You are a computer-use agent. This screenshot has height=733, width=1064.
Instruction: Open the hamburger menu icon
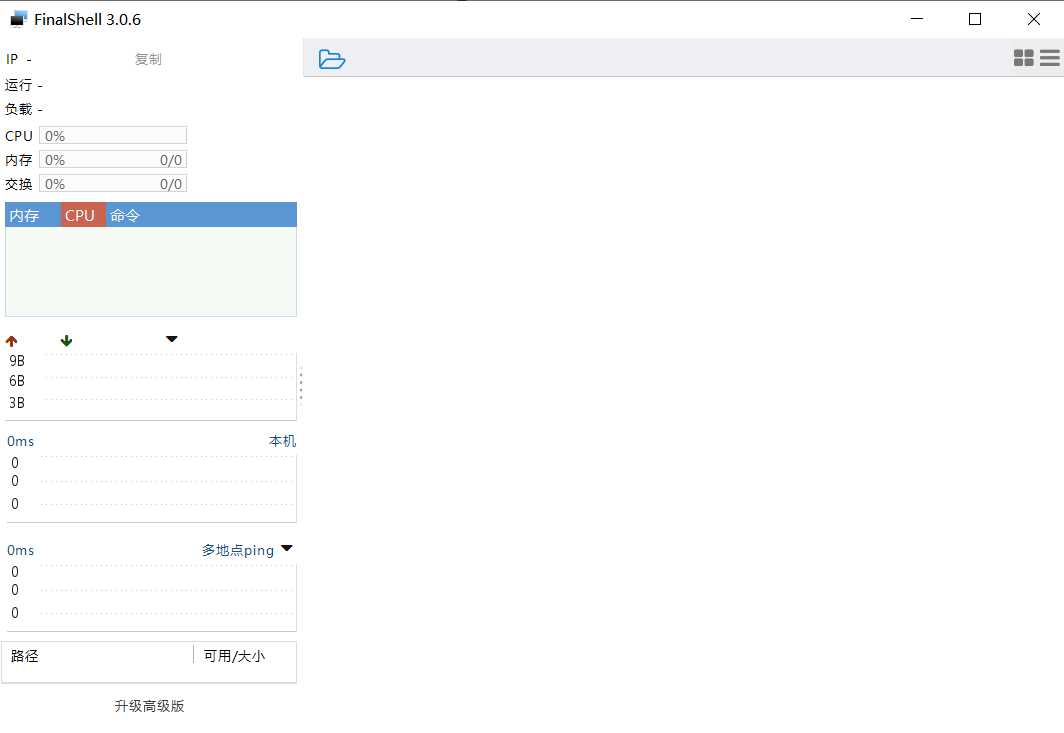pos(1050,58)
